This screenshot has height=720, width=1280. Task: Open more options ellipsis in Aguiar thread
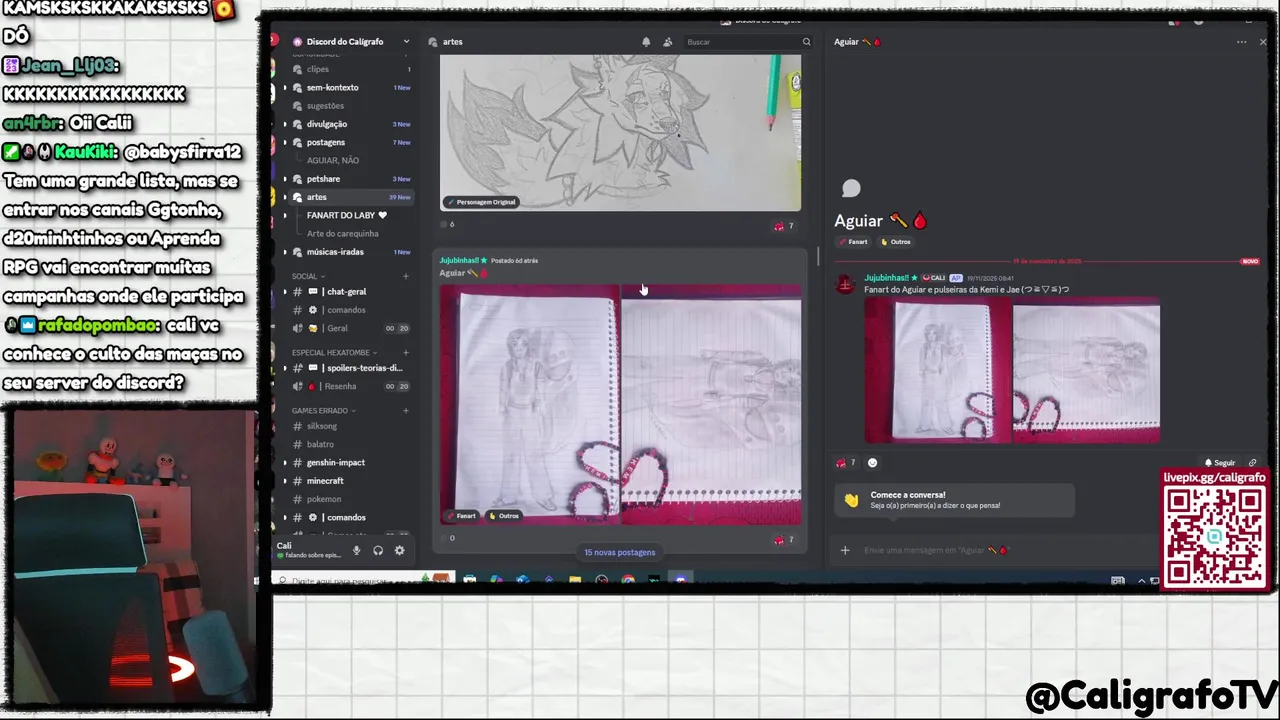tap(1241, 42)
